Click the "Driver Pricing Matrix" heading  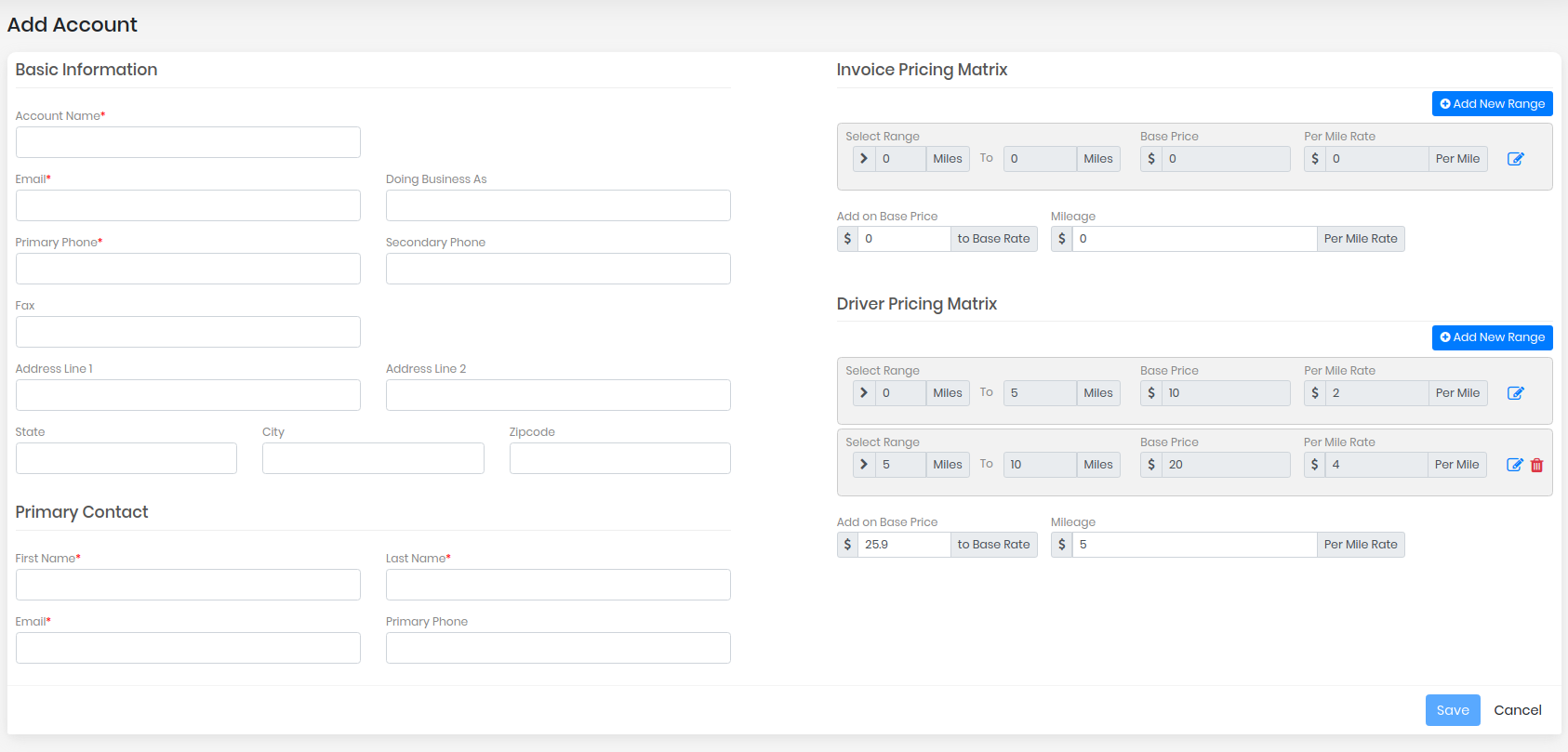917,304
